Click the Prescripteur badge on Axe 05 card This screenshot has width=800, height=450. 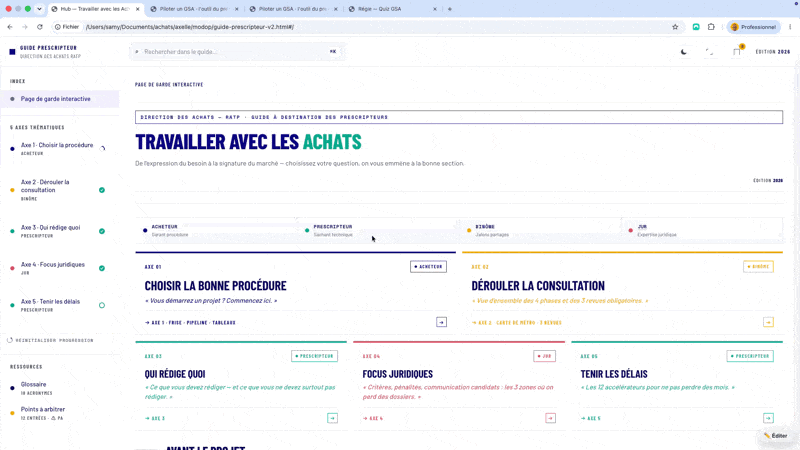tap(750, 356)
